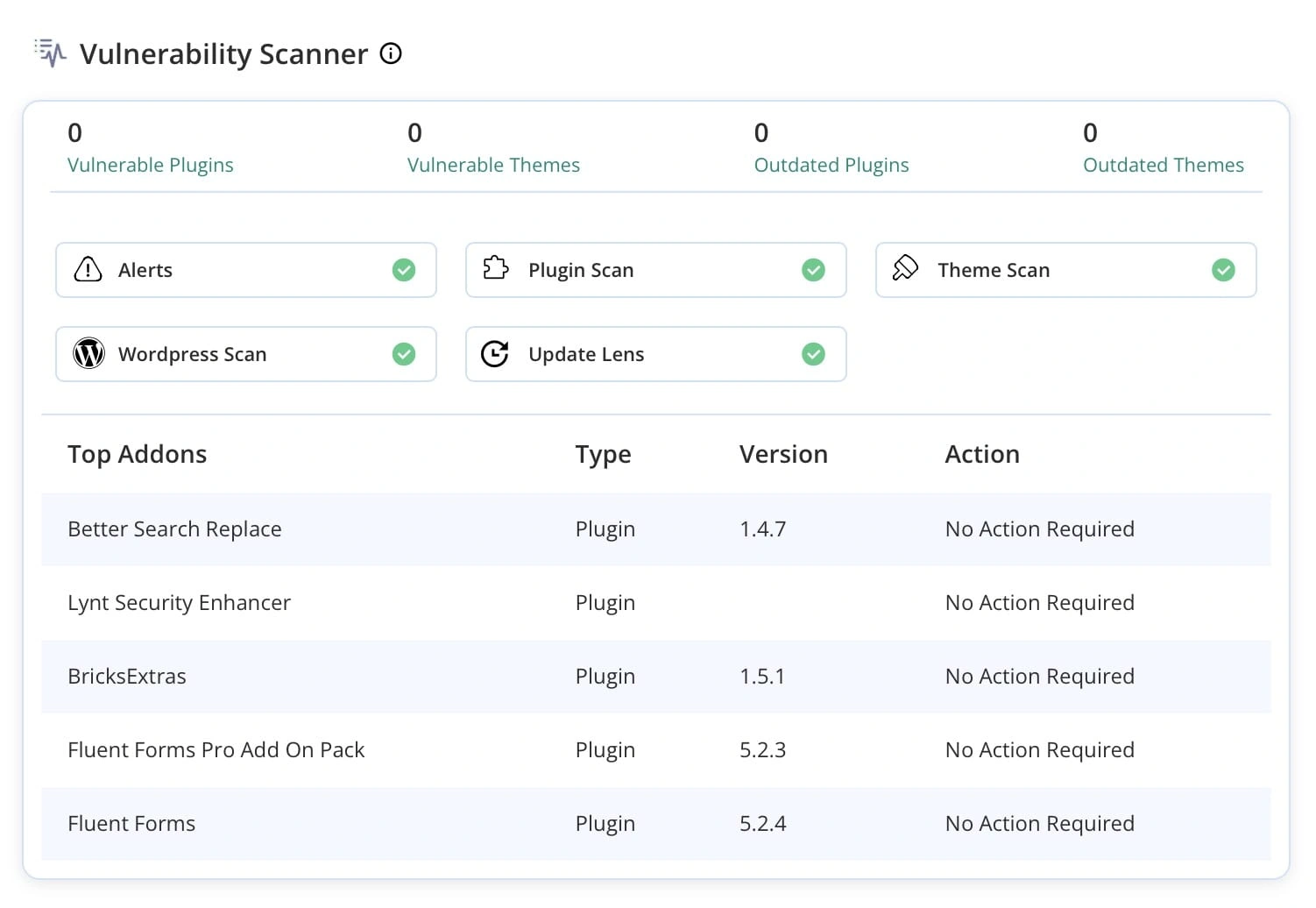Switch to the Outdated Themes tab
Image resolution: width=1316 pixels, height=908 pixels.
pos(1164,165)
